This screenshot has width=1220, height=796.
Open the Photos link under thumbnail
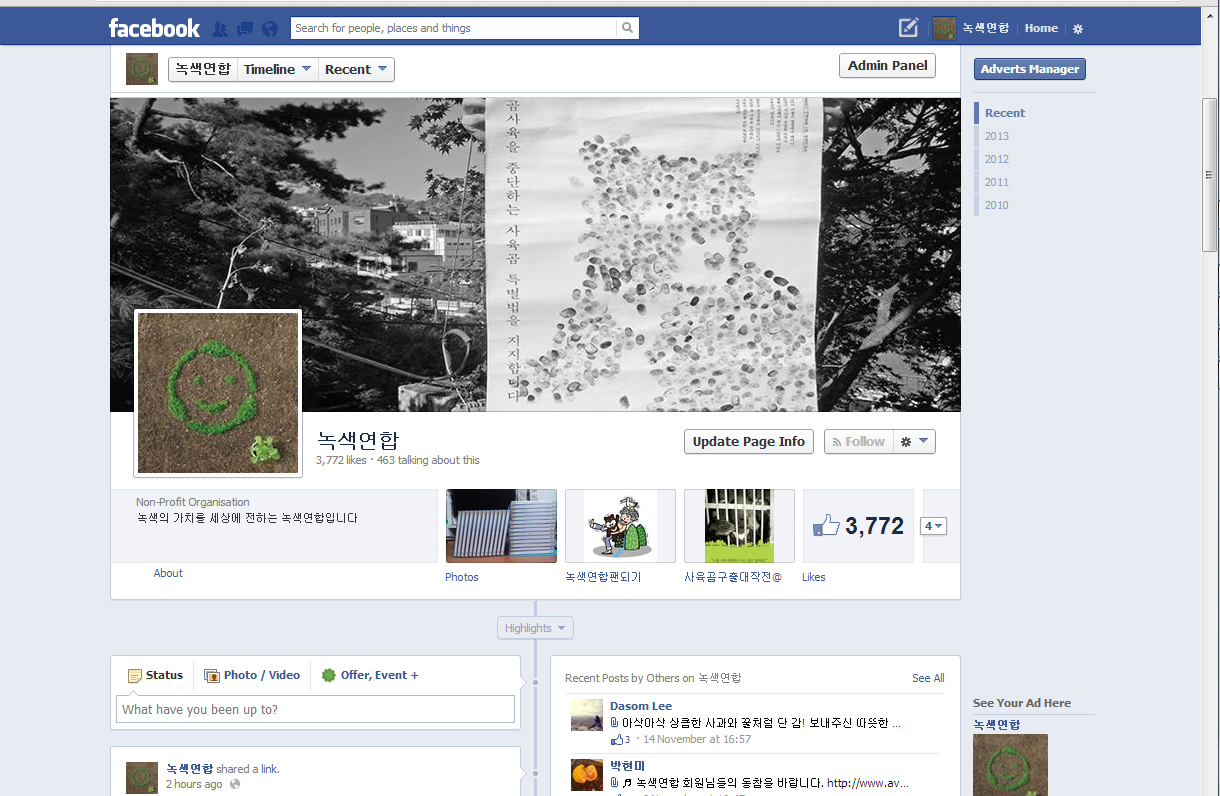click(x=462, y=577)
